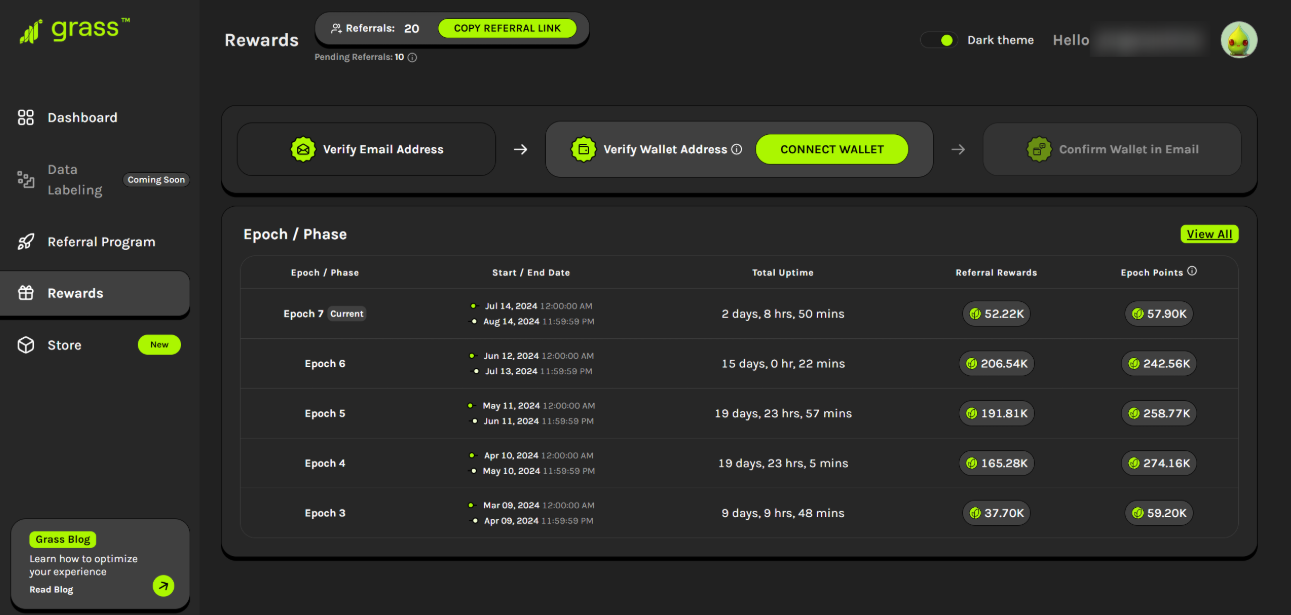Click the Epoch 6 row label

(x=325, y=364)
